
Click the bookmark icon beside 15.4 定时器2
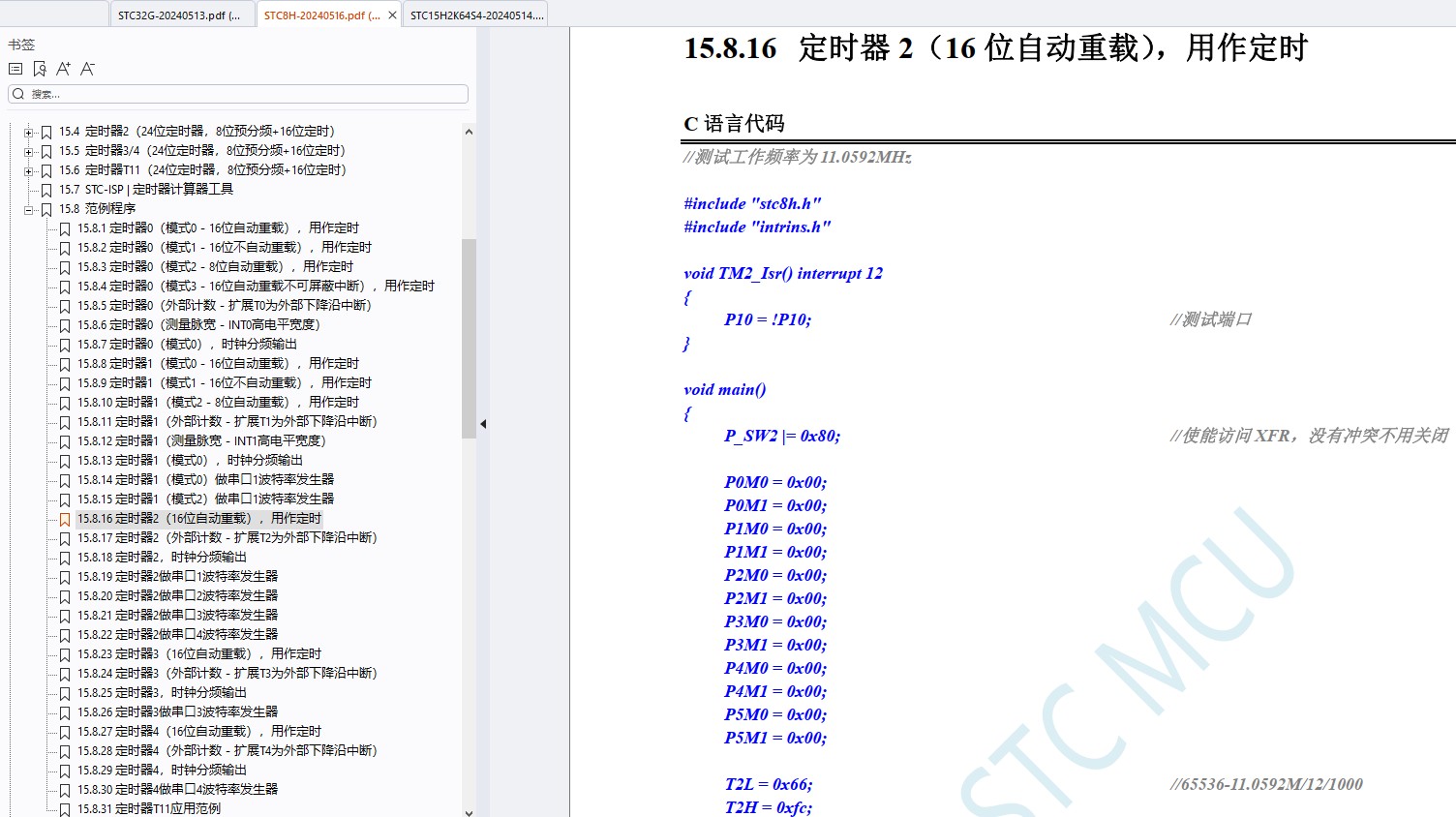tap(45, 132)
